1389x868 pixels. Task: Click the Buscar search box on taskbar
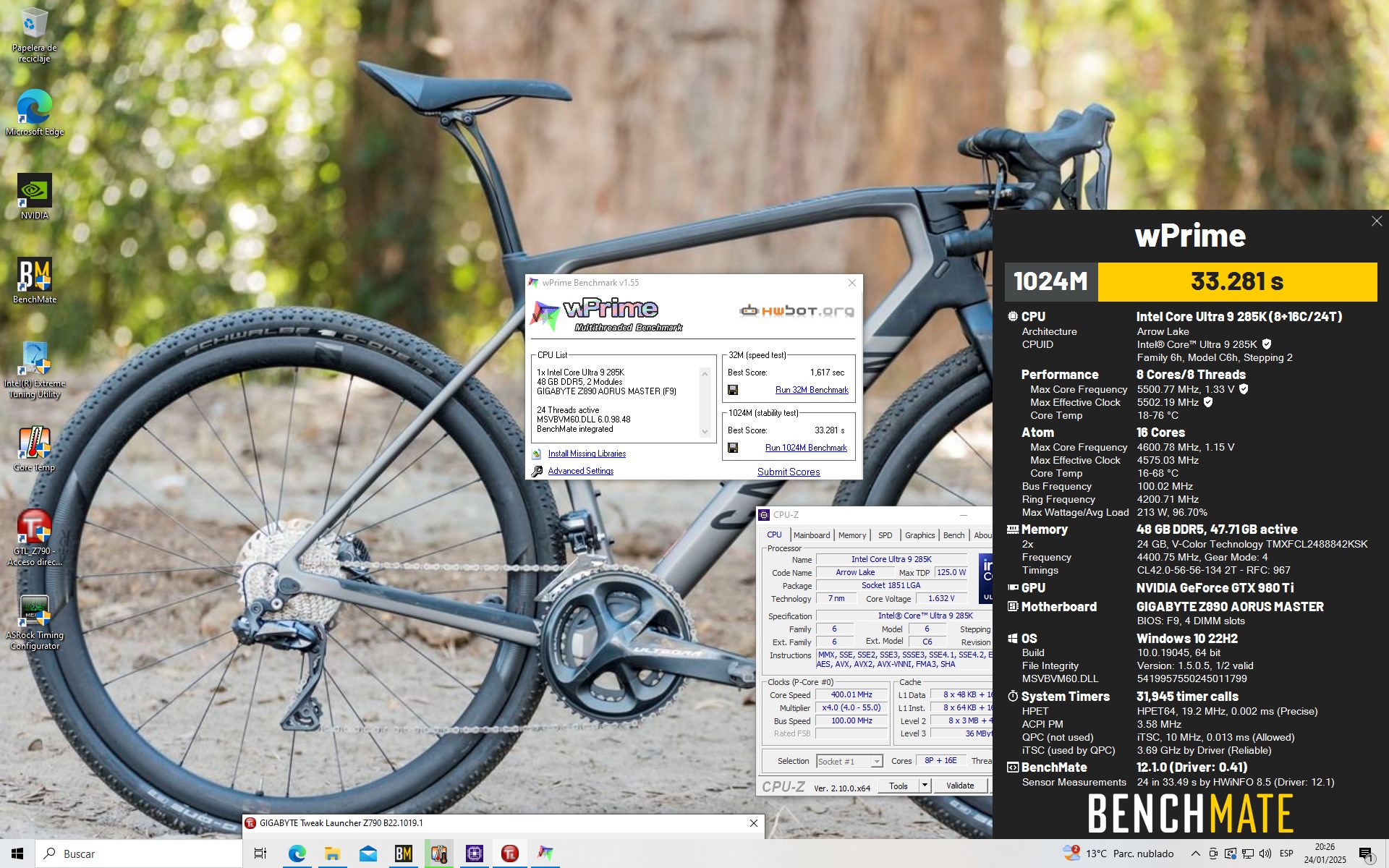pyautogui.click(x=138, y=854)
